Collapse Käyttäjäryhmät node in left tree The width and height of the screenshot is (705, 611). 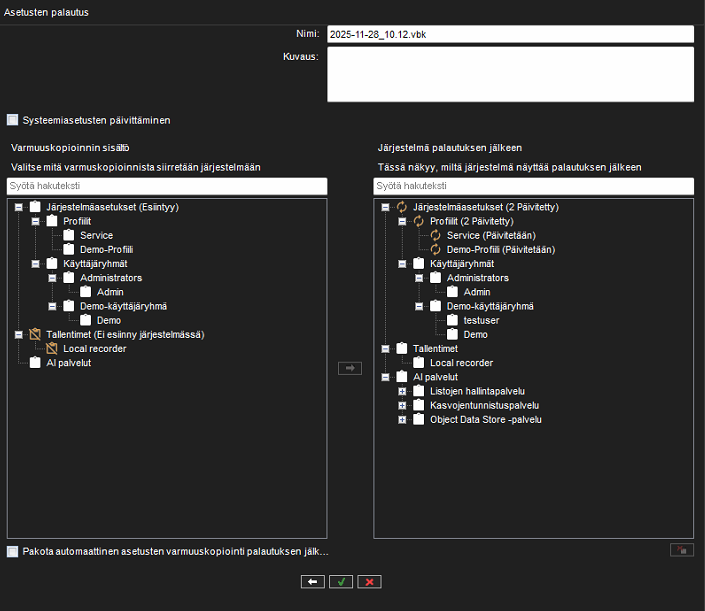coord(36,264)
